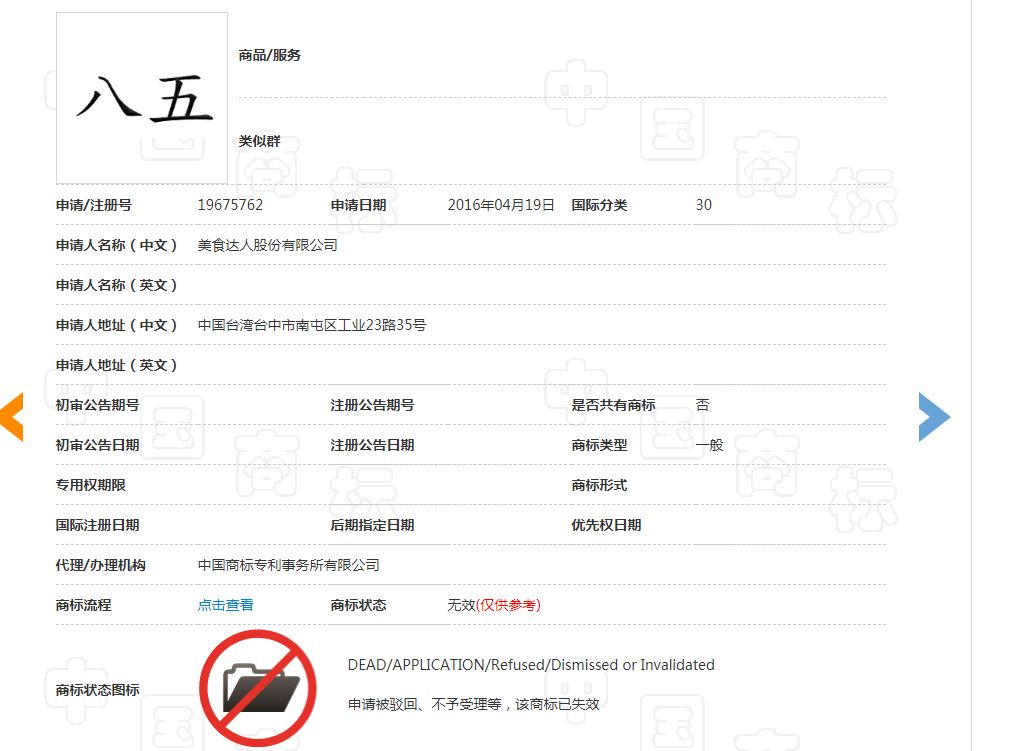Select application number 19675762
Viewport: 1013px width, 751px height.
[x=230, y=205]
